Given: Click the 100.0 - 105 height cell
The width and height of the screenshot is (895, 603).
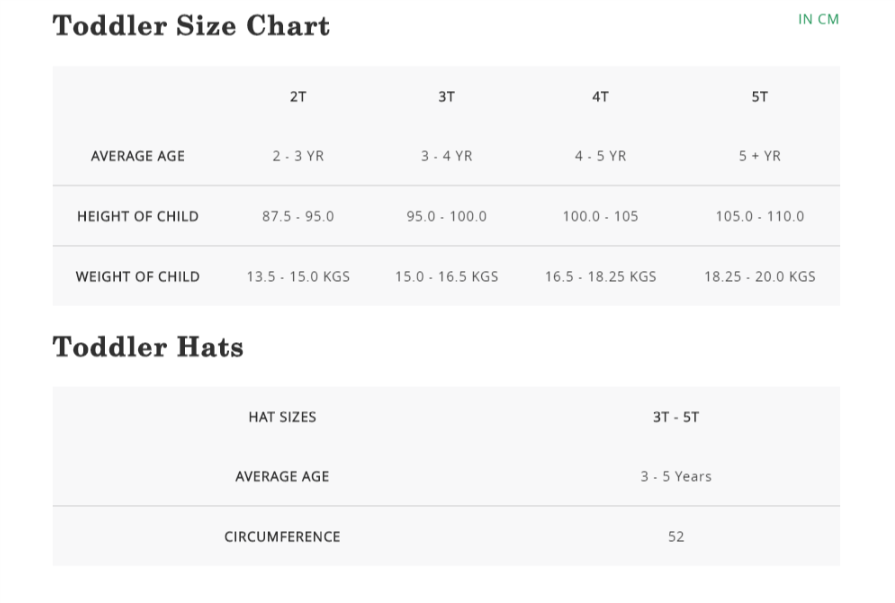Looking at the screenshot, I should point(600,216).
